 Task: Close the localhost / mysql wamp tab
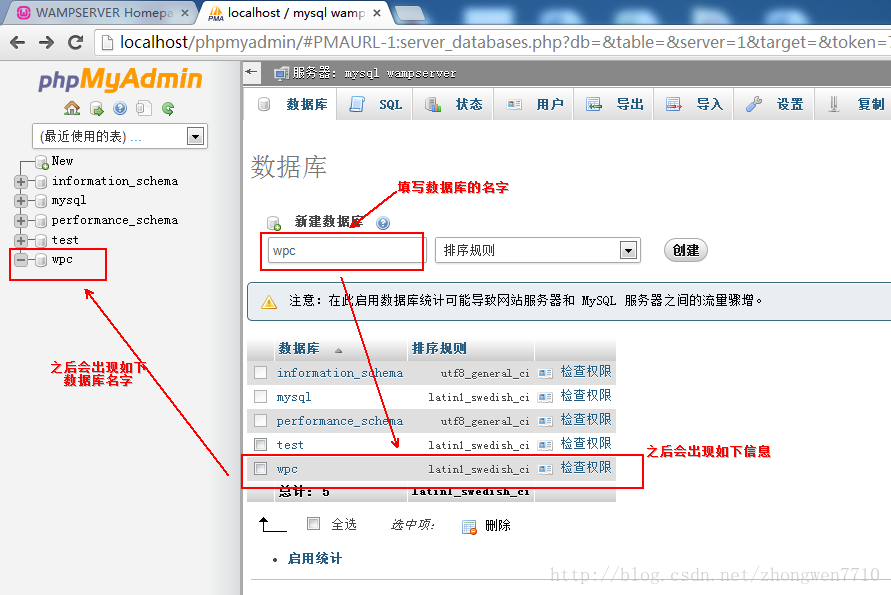pyautogui.click(x=377, y=13)
